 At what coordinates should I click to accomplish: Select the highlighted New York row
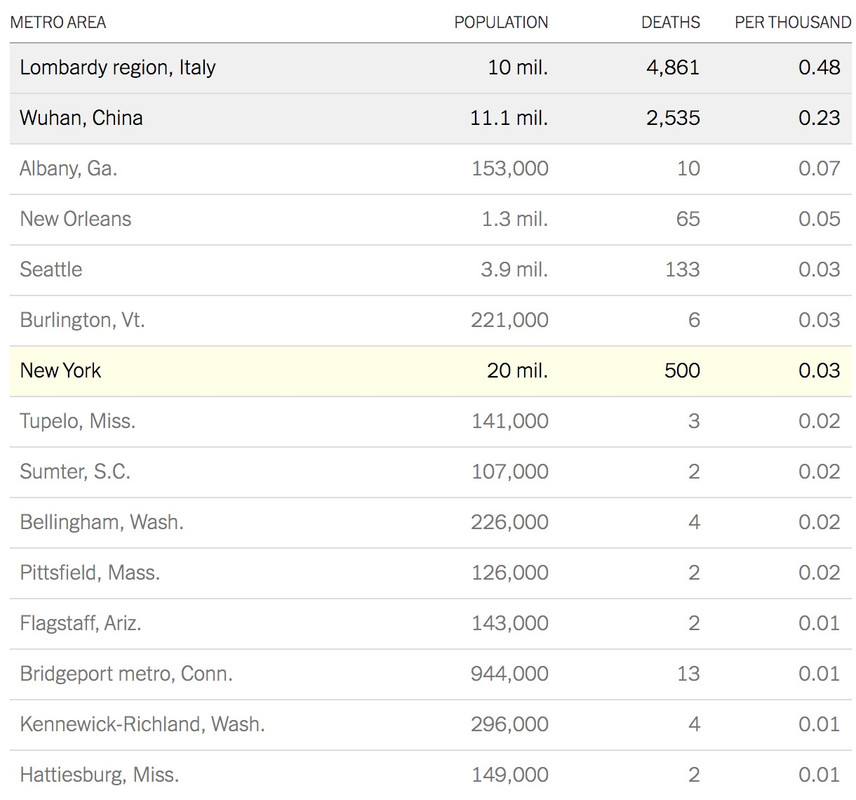[431, 371]
